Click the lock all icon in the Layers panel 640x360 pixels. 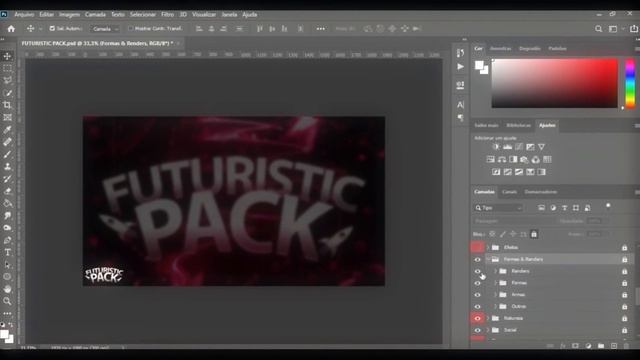[534, 234]
